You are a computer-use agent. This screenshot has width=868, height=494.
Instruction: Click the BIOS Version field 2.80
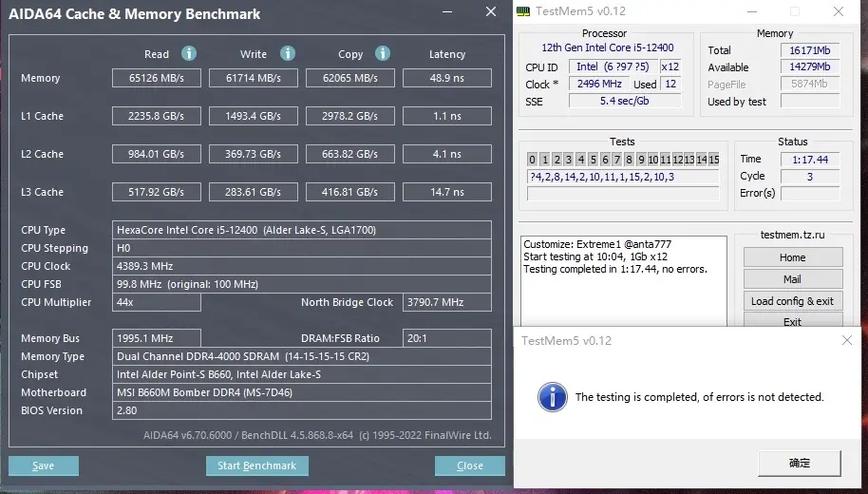(302, 410)
